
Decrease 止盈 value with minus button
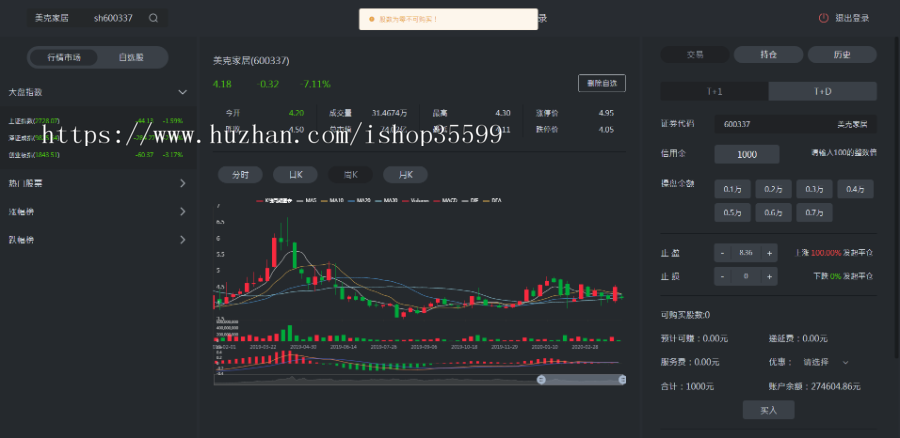(x=723, y=253)
